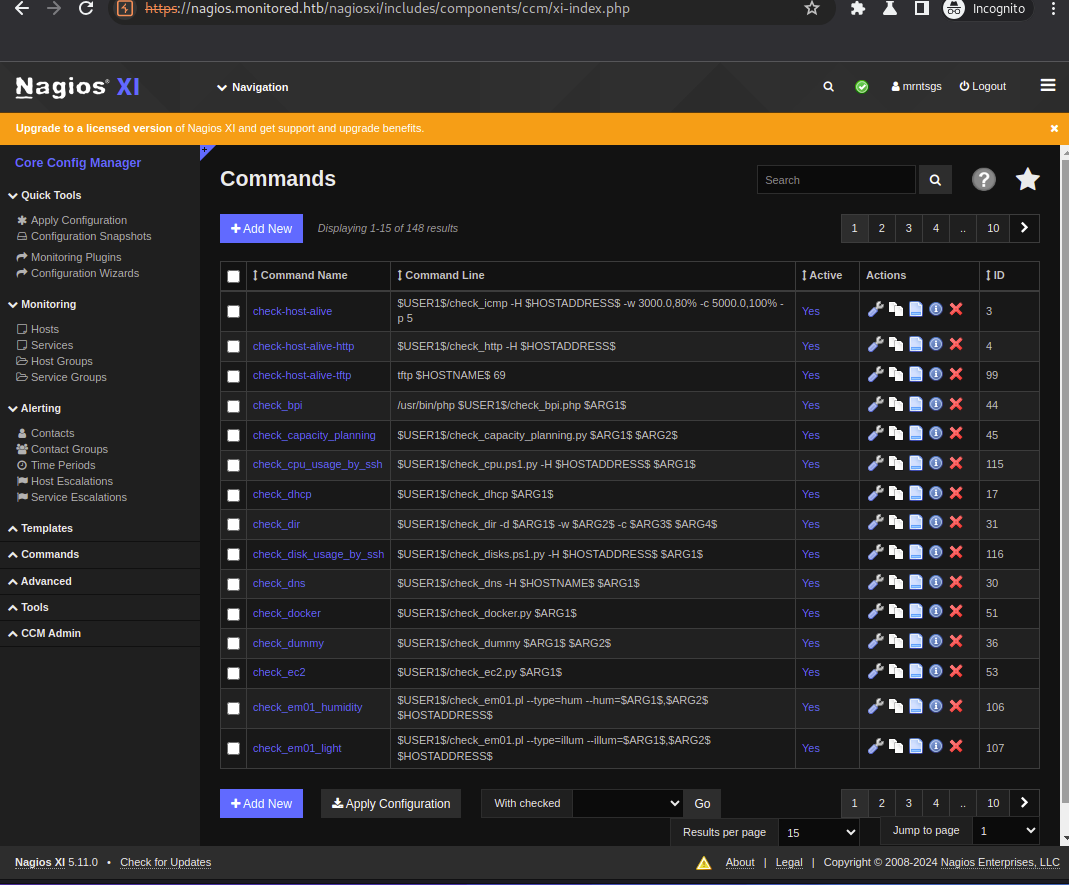Viewport: 1069px width, 885px height.
Task: Click the star favorite icon beside search
Action: (x=1027, y=179)
